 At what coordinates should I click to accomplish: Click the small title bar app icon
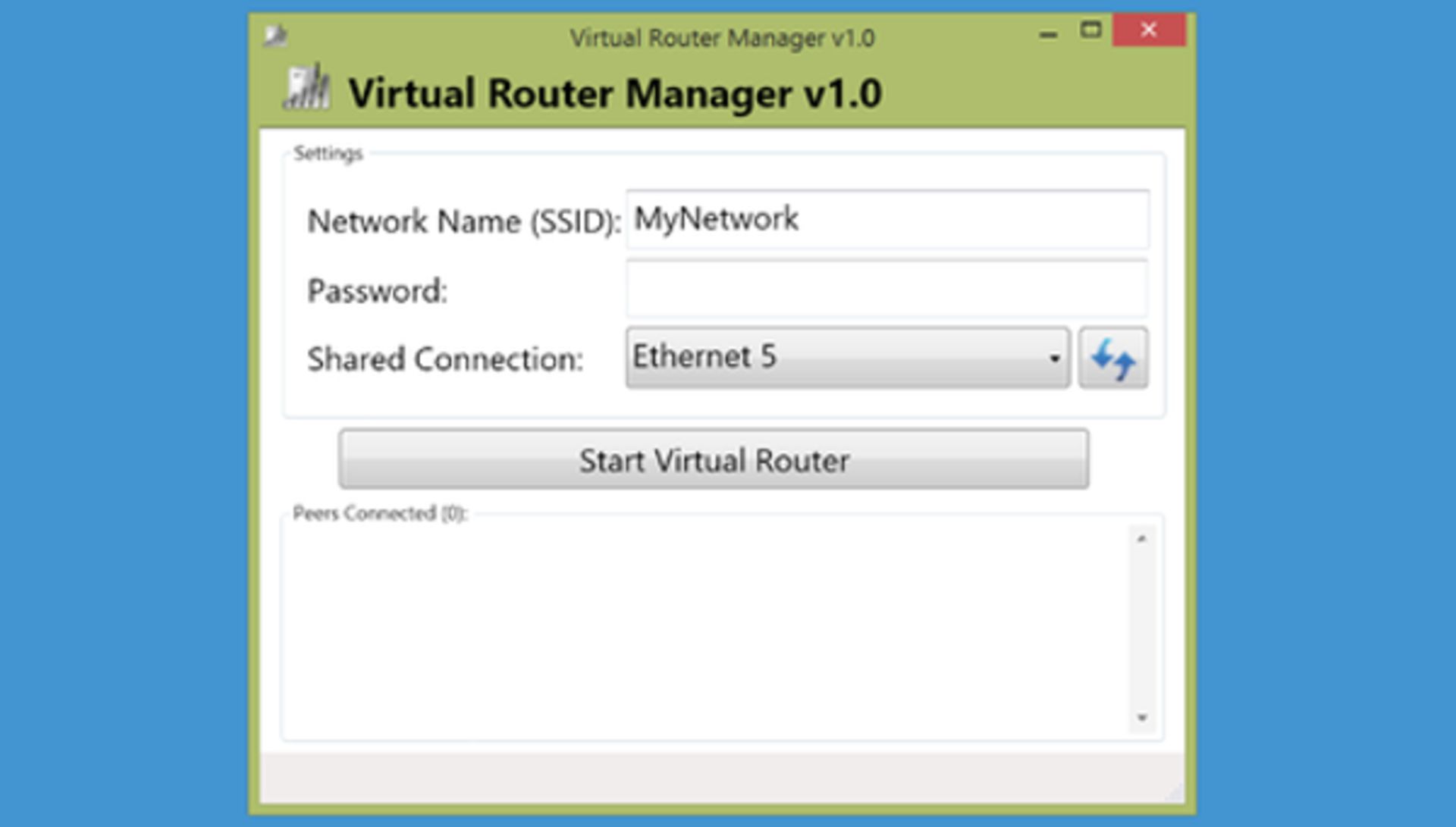point(275,35)
